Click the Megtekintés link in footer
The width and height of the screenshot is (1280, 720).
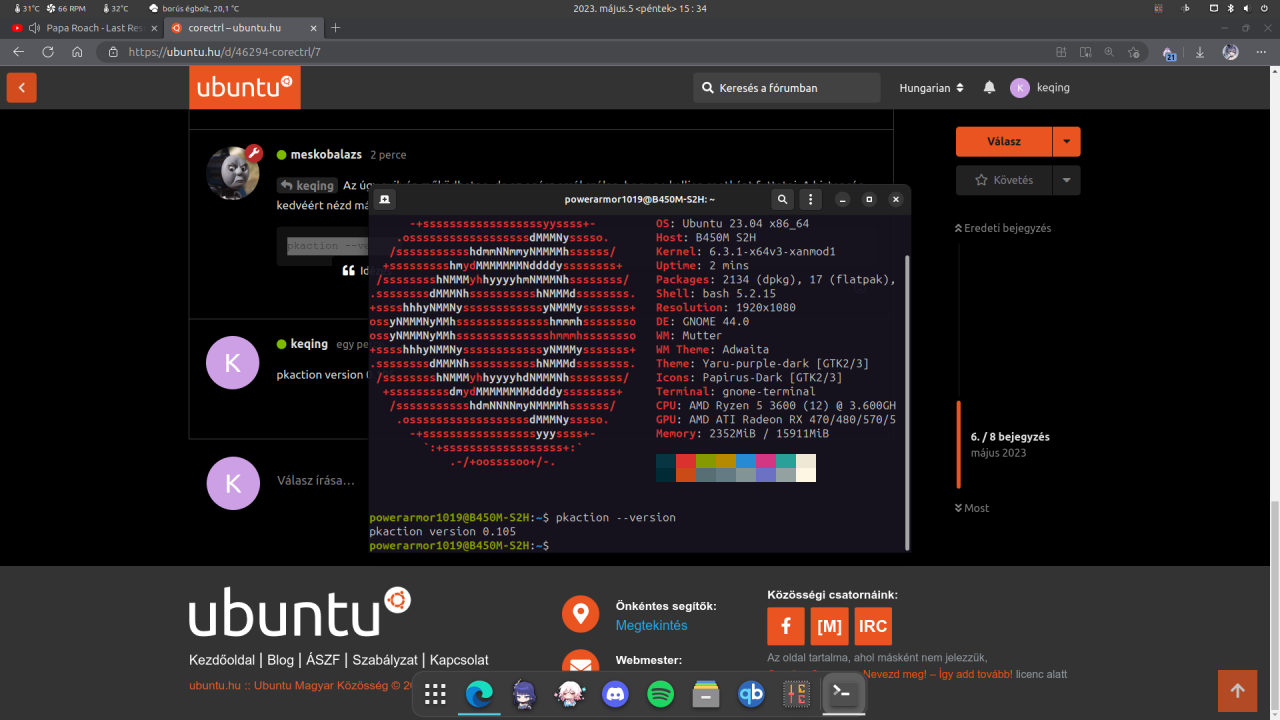651,625
